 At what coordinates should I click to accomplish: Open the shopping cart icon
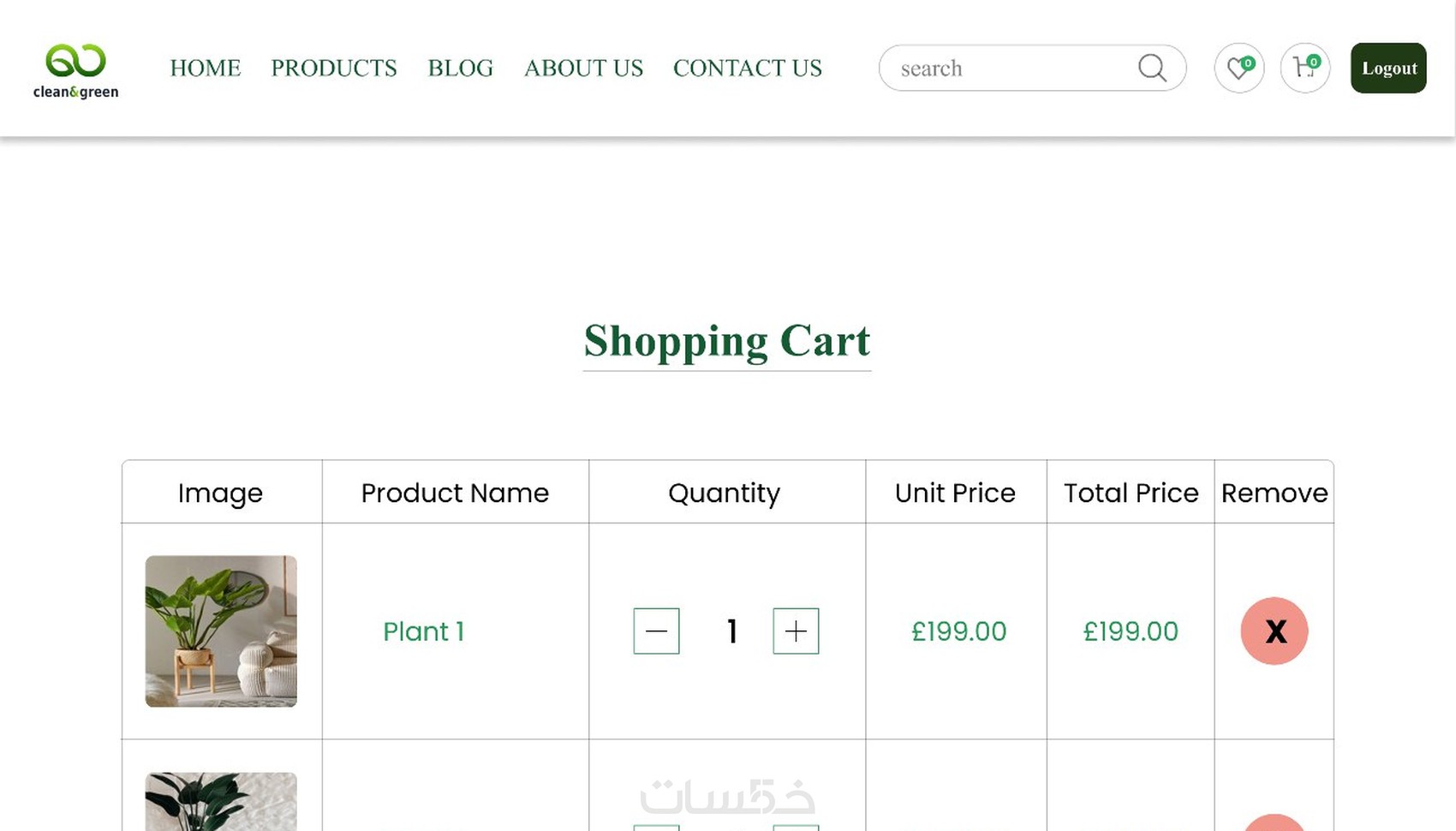[1304, 68]
